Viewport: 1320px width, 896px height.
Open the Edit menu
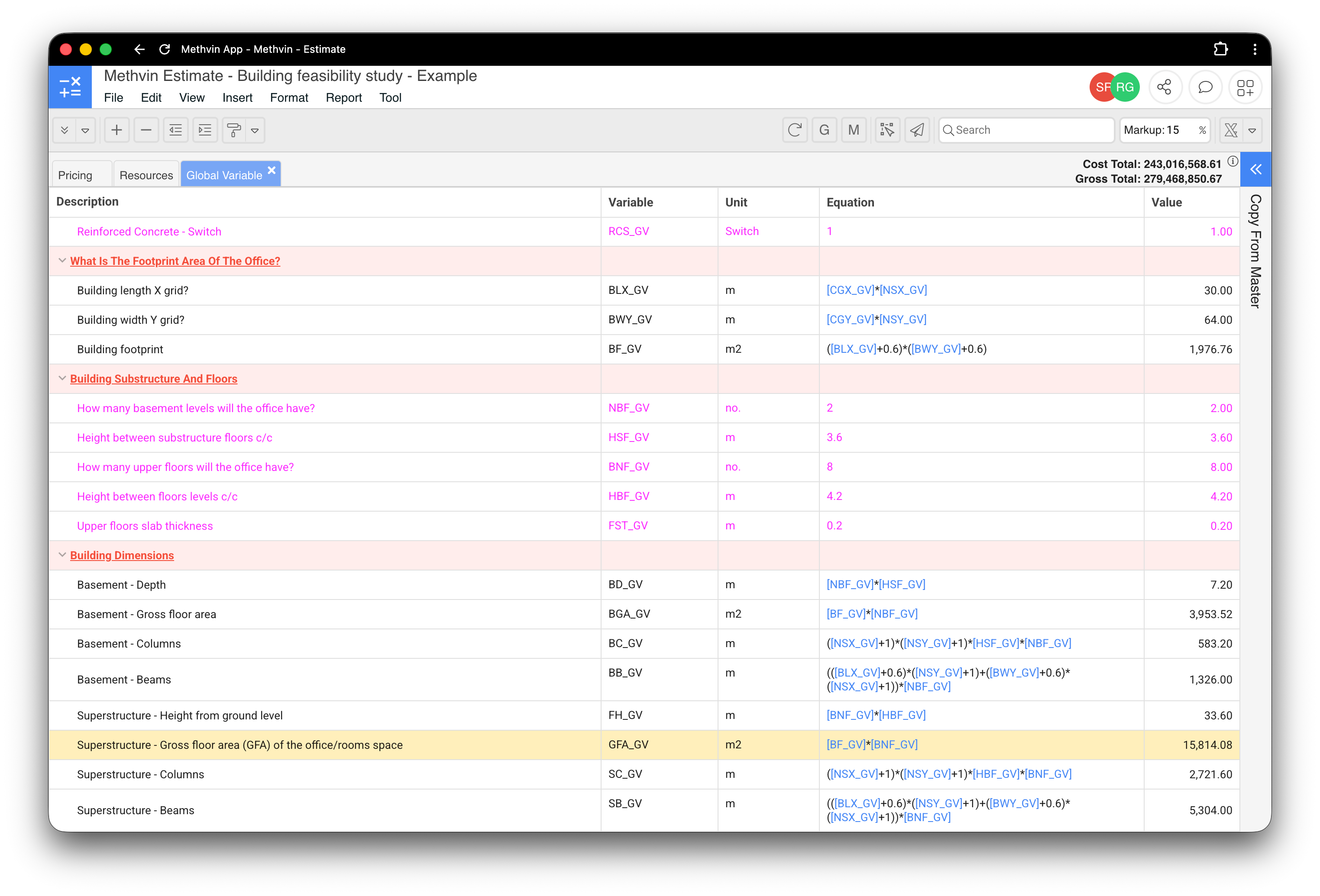(x=151, y=98)
